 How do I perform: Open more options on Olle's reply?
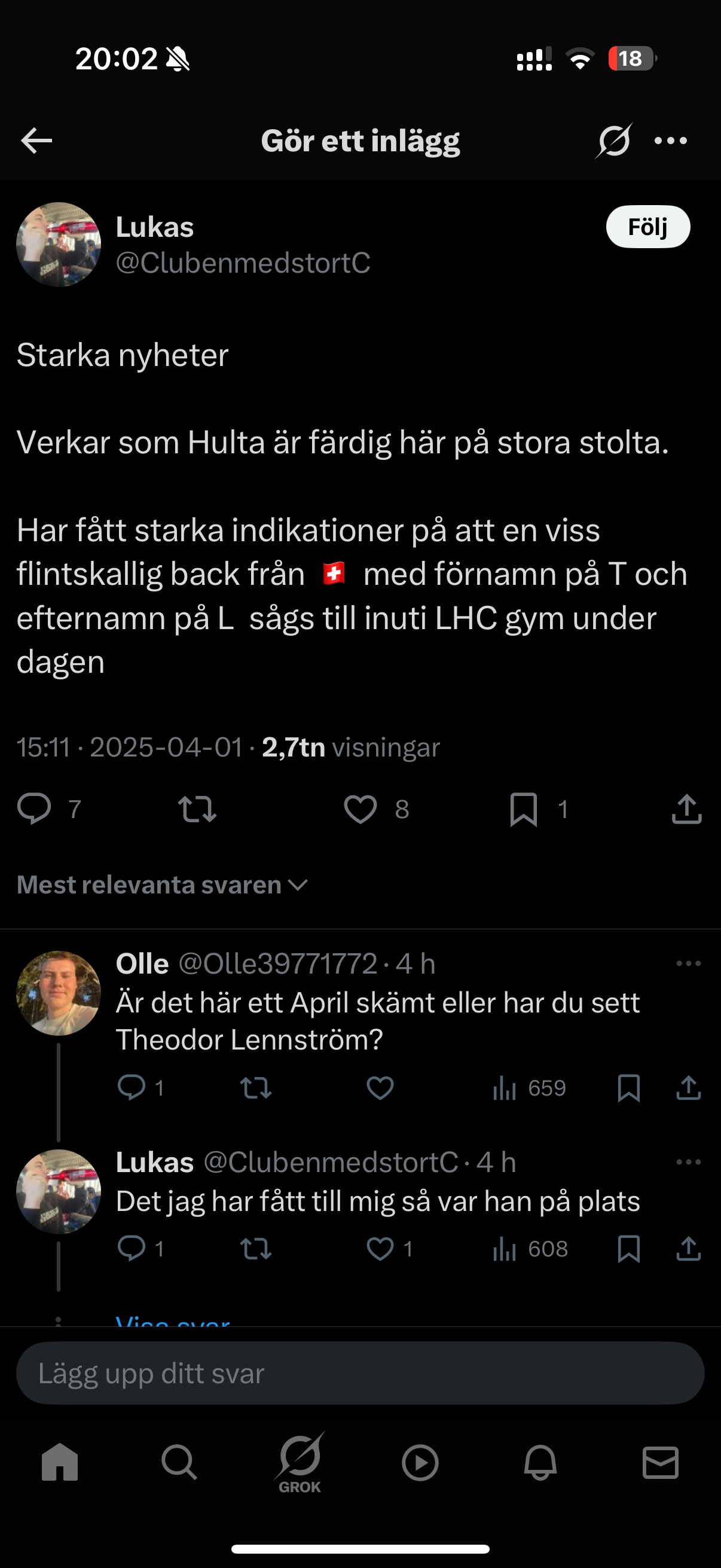688,963
